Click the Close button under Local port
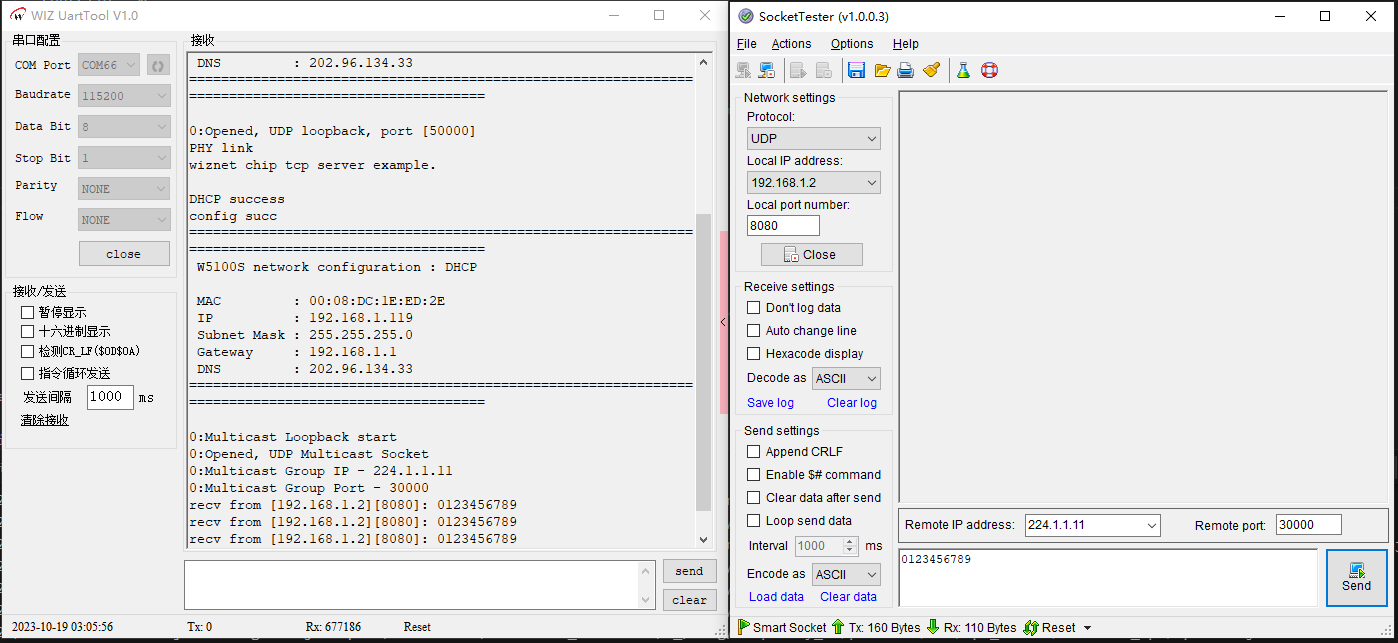Image resolution: width=1398 pixels, height=643 pixels. 811,254
